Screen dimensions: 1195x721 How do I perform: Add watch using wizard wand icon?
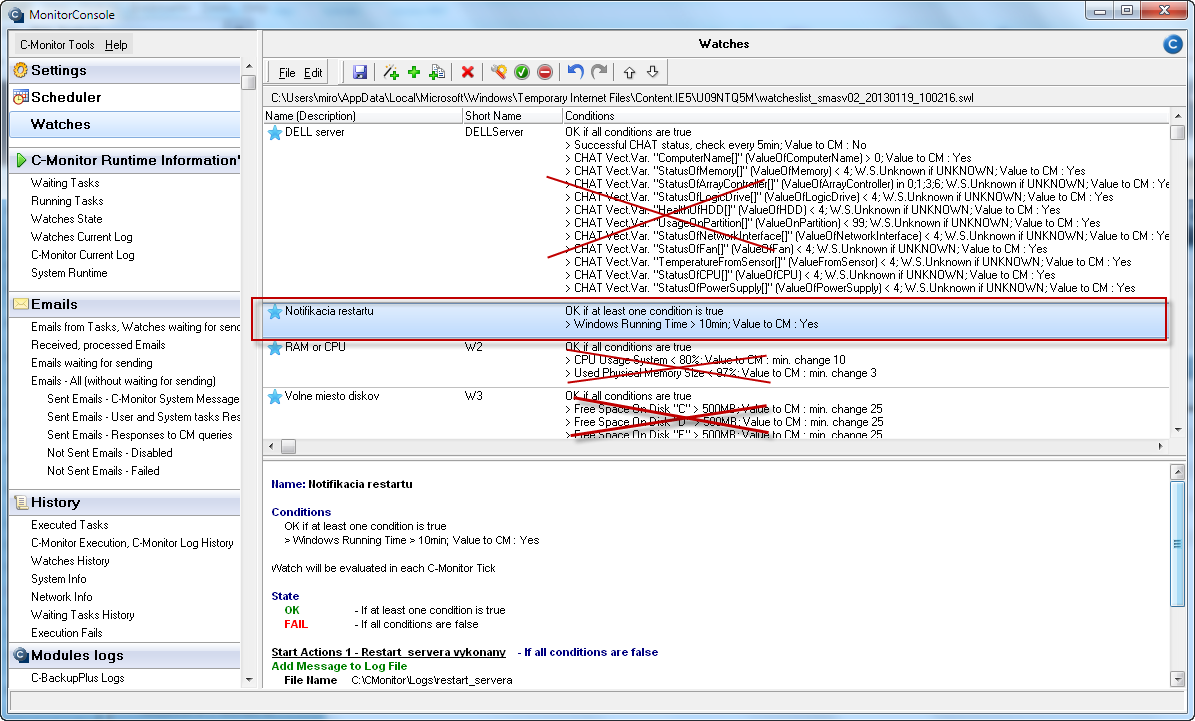point(391,72)
